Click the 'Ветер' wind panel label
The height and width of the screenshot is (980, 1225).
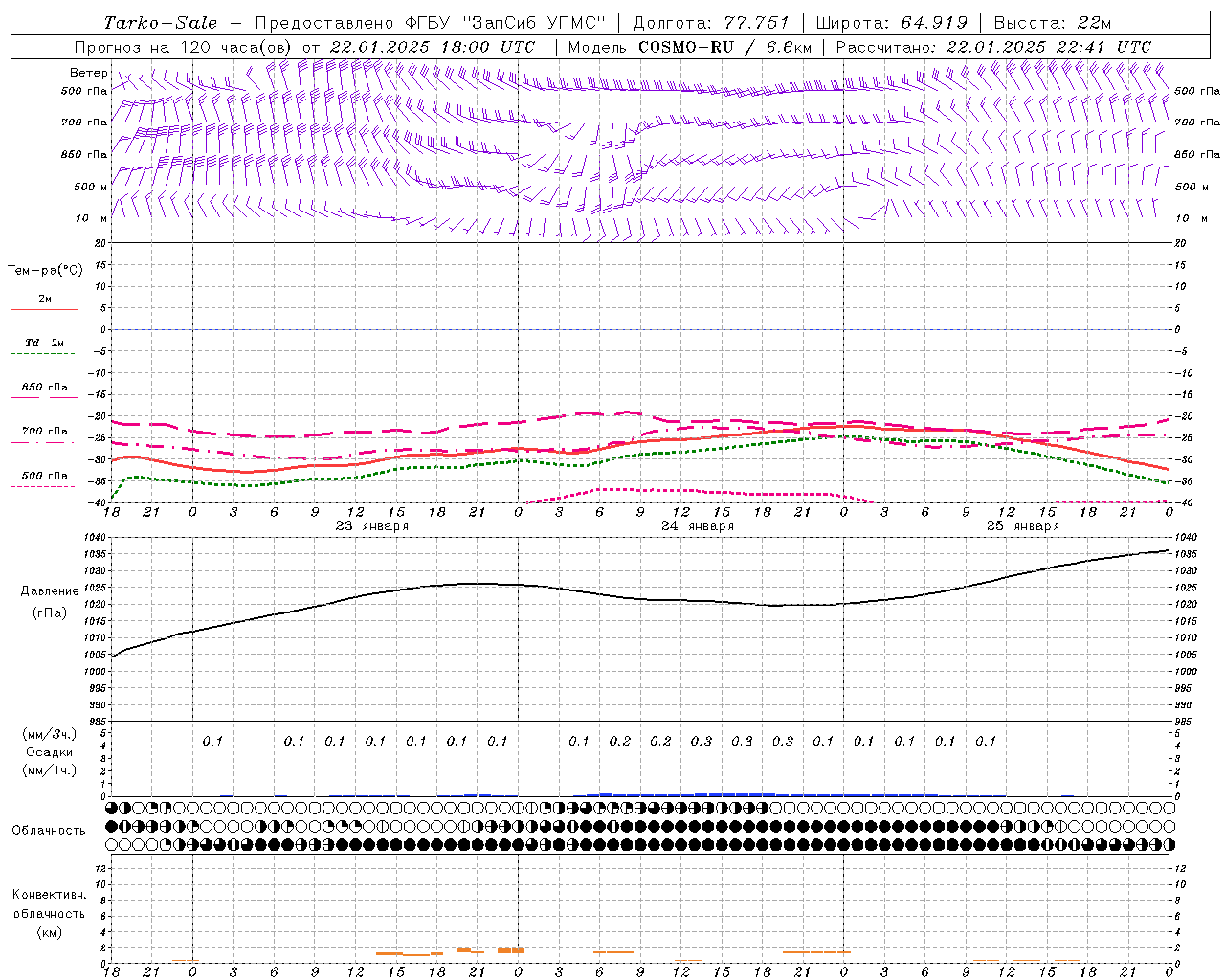click(x=87, y=73)
